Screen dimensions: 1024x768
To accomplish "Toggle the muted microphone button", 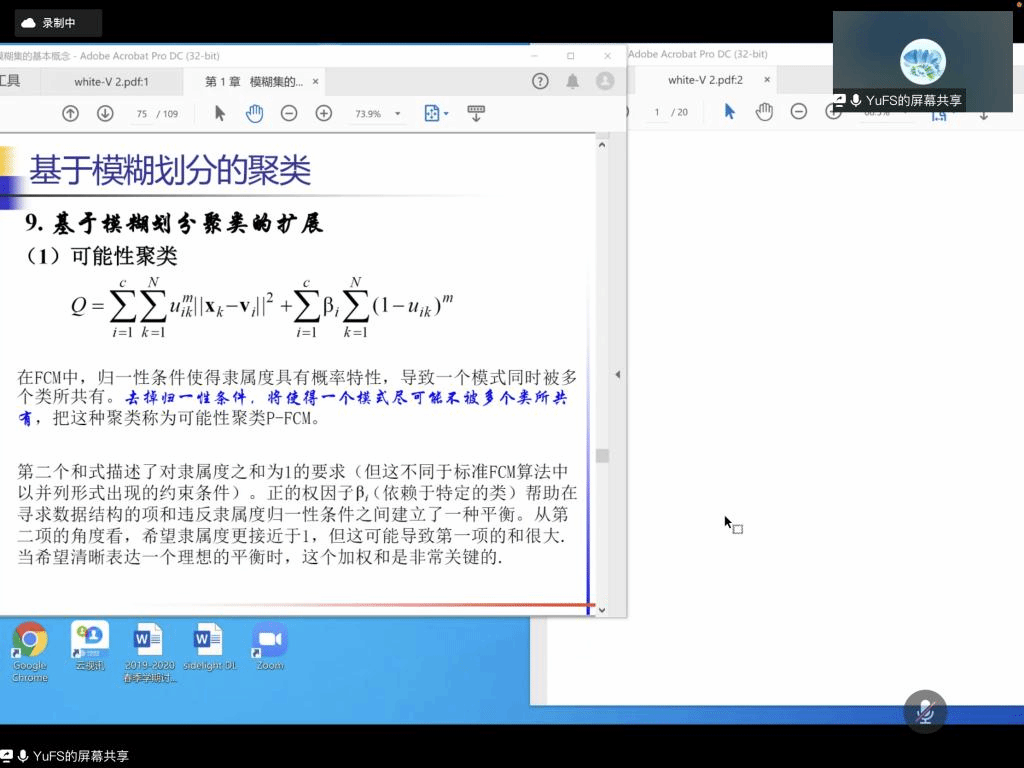I will 925,711.
